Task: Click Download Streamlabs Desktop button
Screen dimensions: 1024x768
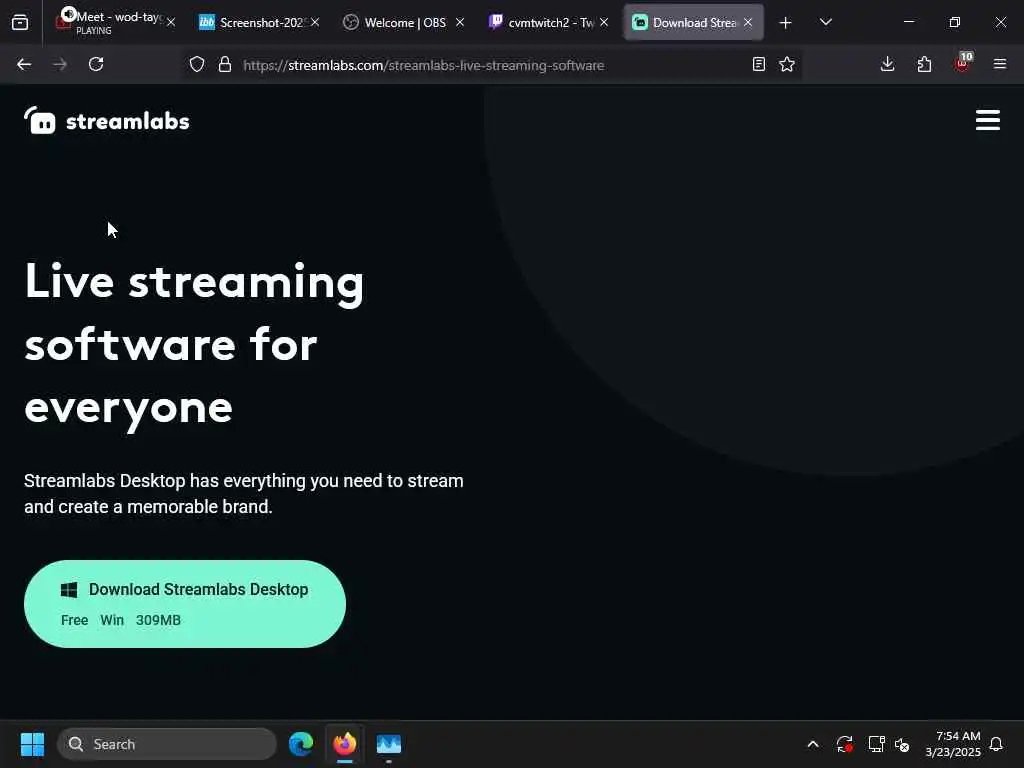Action: (x=185, y=603)
